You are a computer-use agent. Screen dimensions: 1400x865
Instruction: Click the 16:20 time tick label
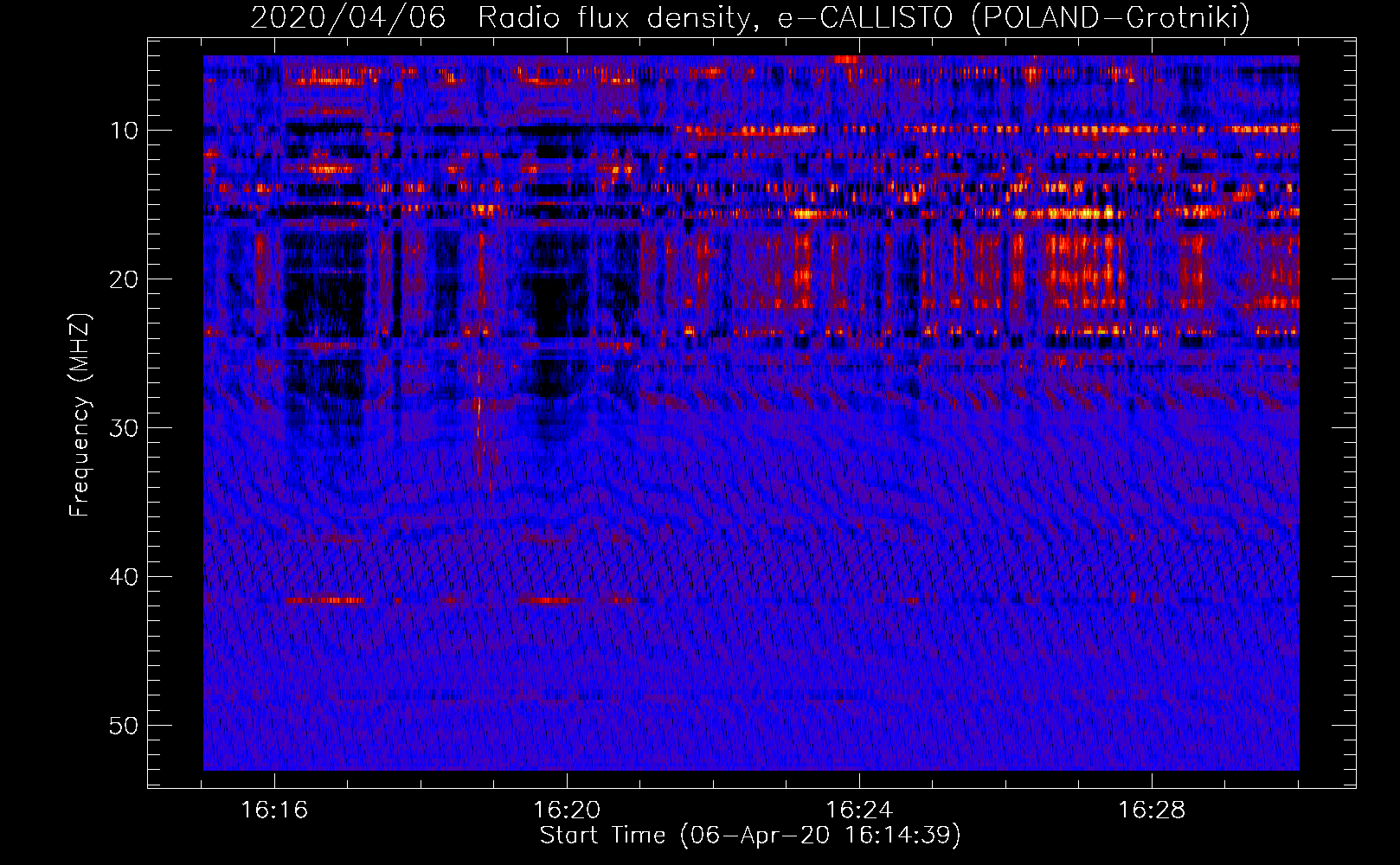click(x=567, y=811)
